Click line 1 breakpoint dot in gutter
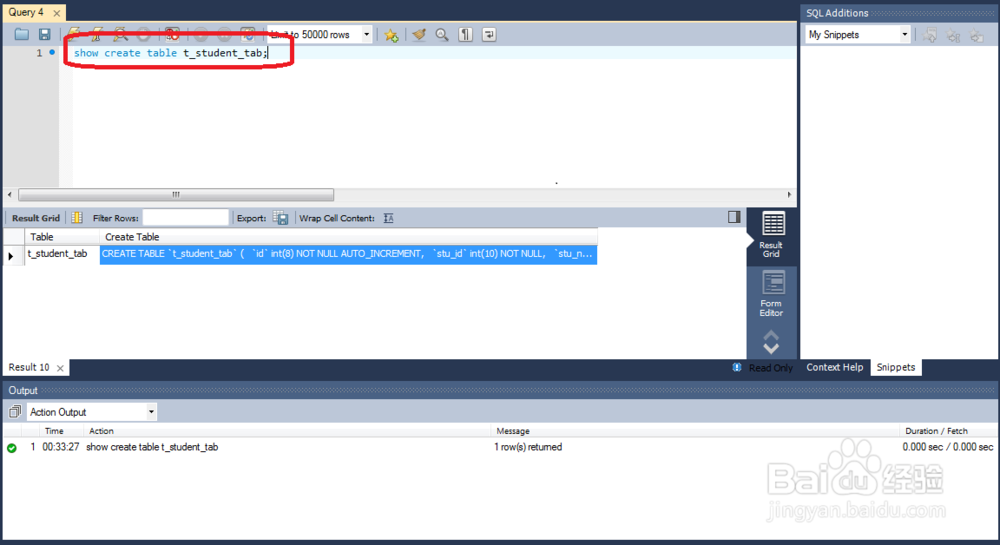The image size is (1000, 545). [52, 52]
